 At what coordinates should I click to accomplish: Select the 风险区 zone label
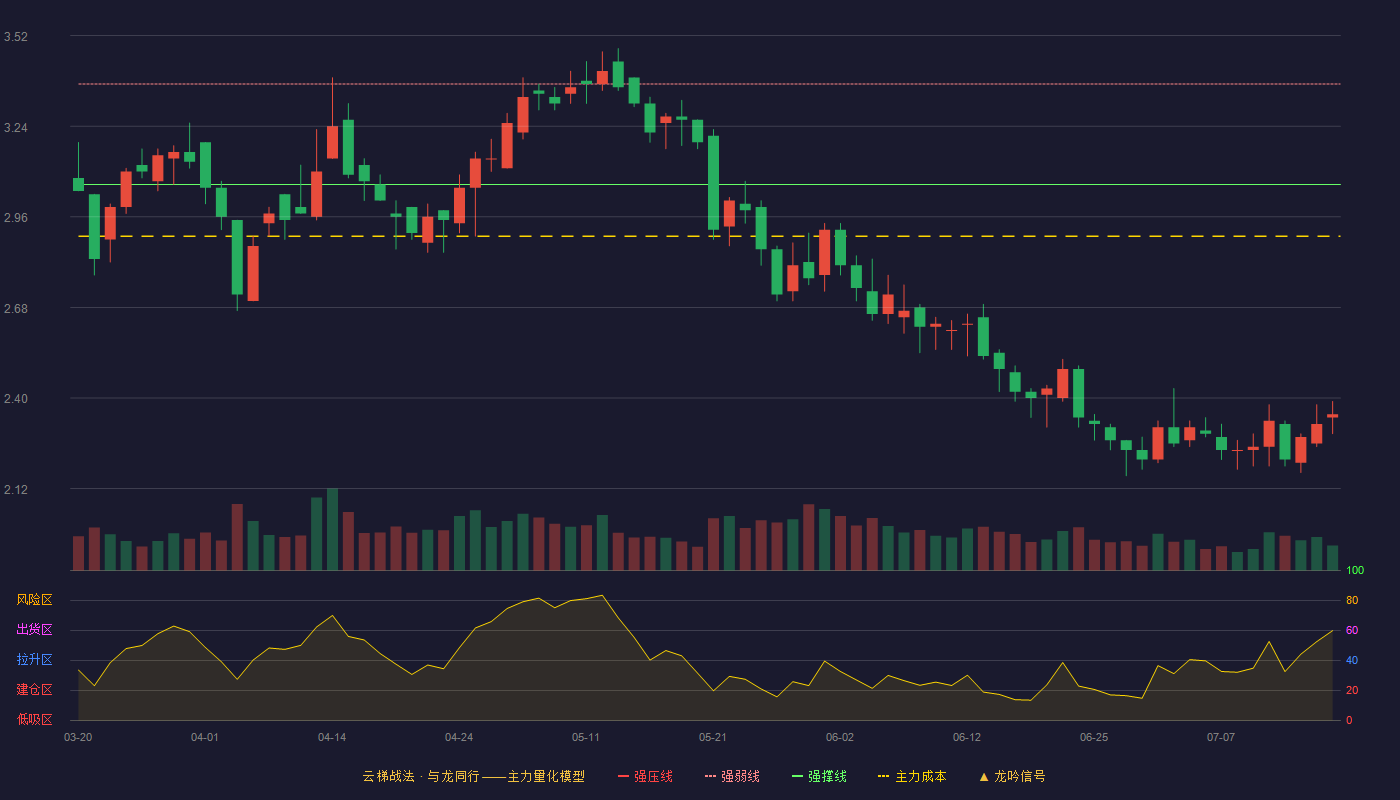coord(34,600)
